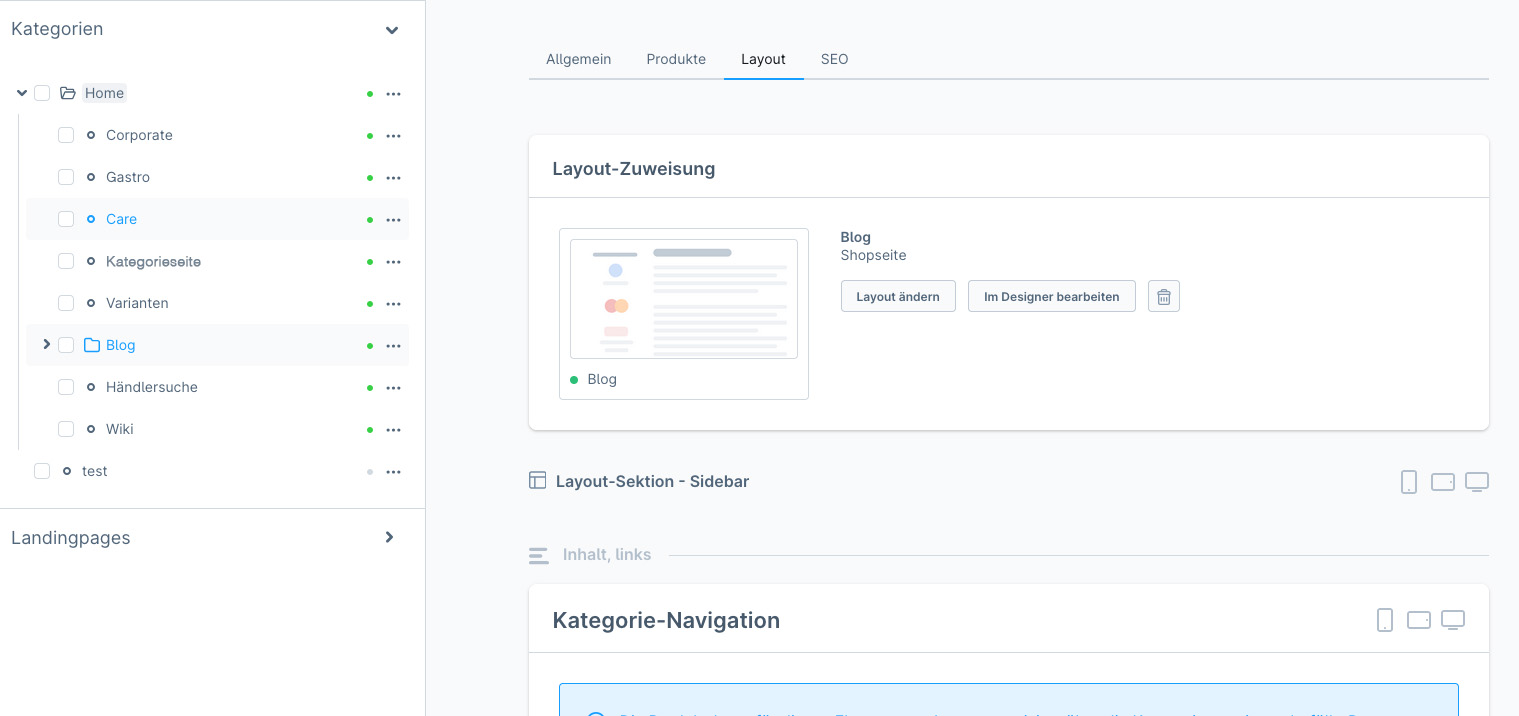Click Im Designer bearbeiten
Screen dimensions: 1519x716
pos(1051,296)
